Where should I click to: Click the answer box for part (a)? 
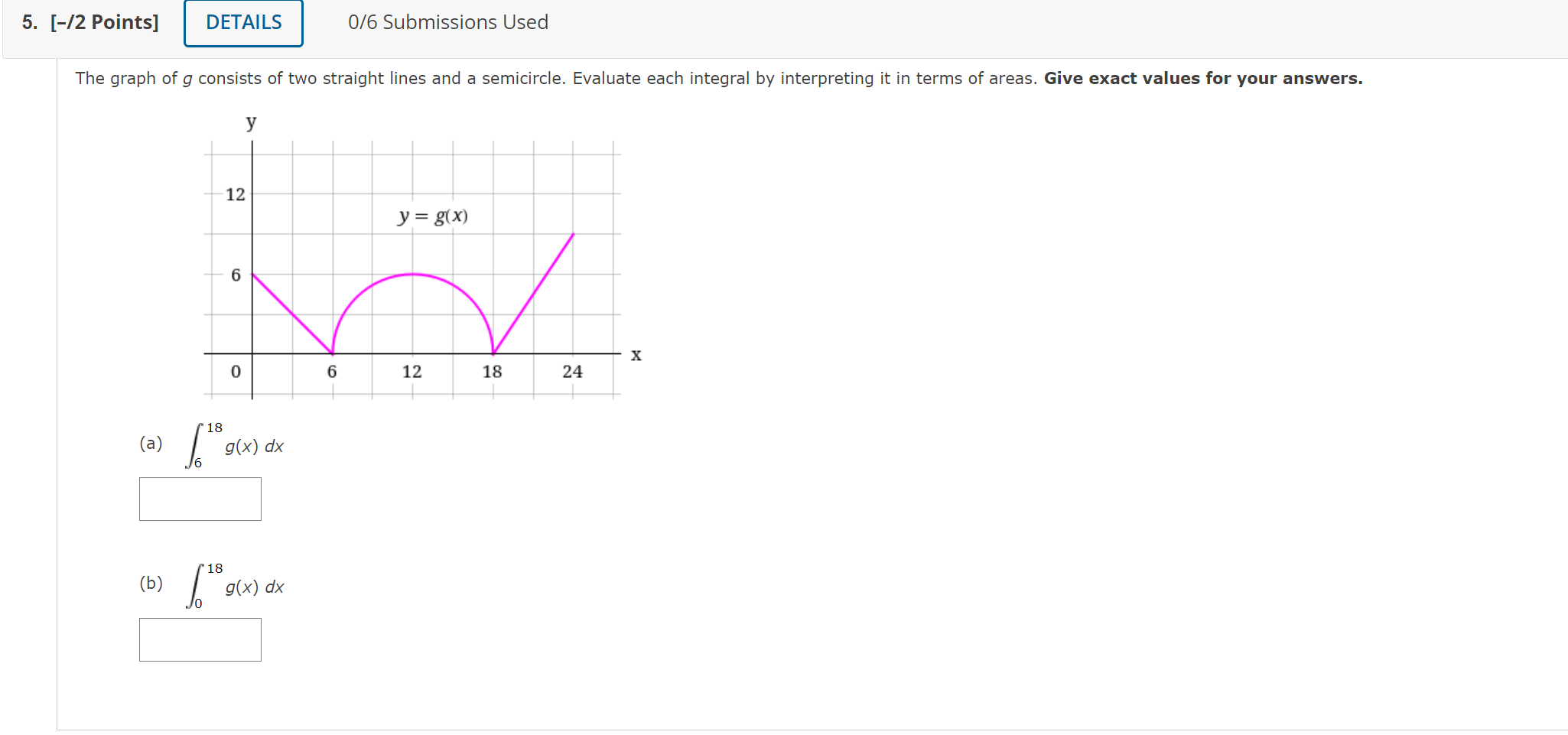pyautogui.click(x=200, y=498)
